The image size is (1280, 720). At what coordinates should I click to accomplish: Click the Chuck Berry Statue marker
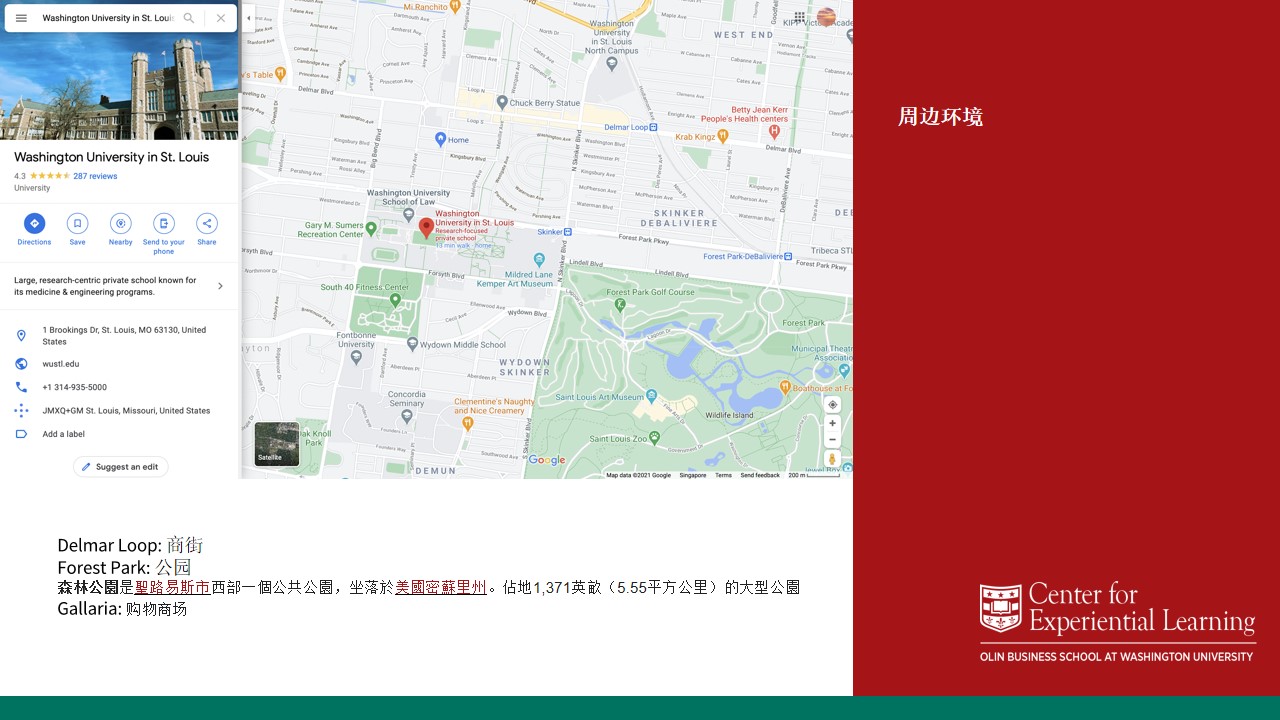pos(502,102)
